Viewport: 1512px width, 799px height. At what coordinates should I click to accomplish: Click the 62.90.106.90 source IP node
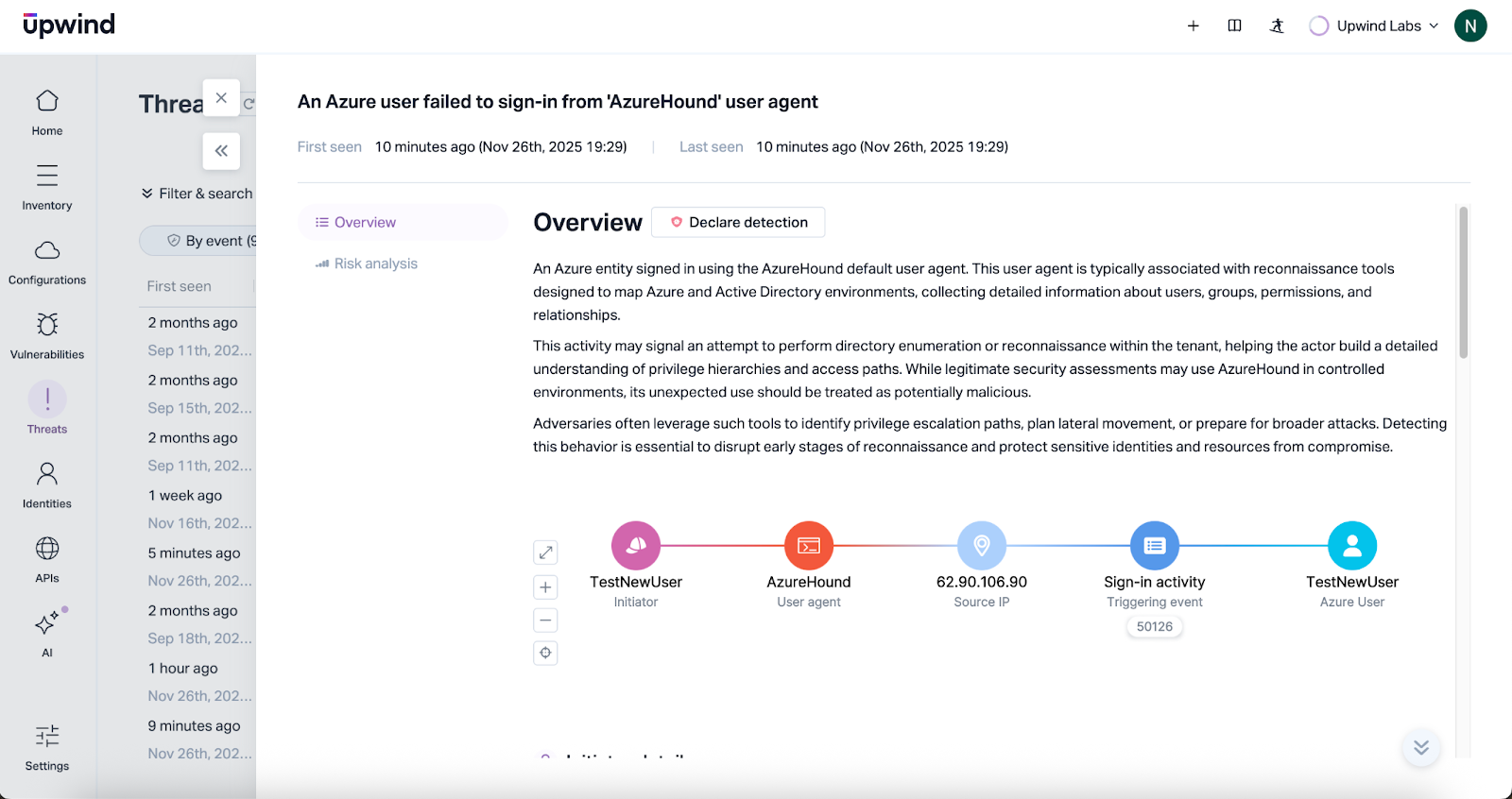pyautogui.click(x=982, y=546)
